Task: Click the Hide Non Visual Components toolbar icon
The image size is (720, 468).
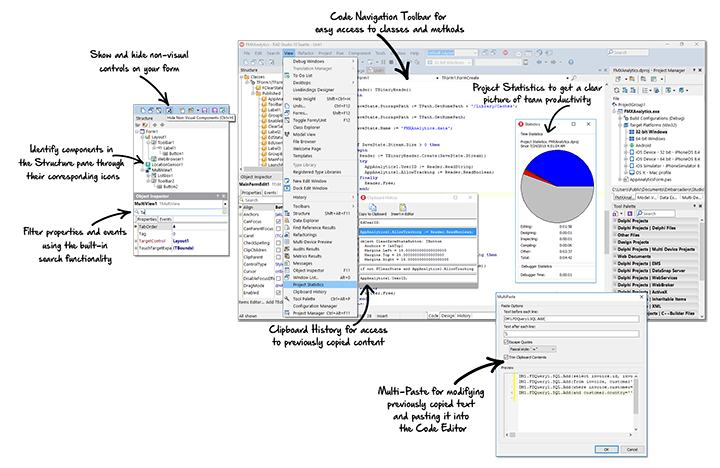Action: tap(169, 110)
